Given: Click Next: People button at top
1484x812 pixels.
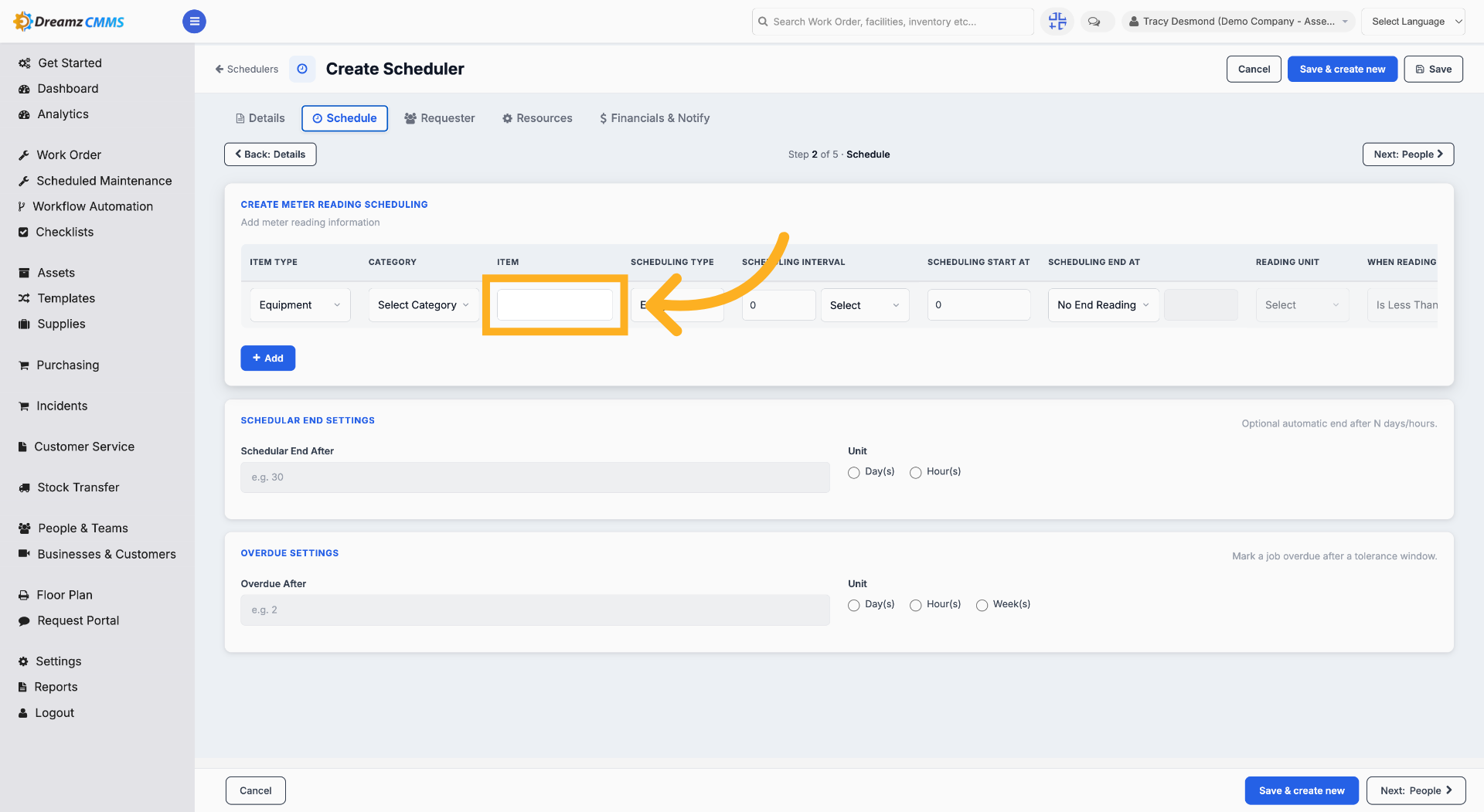Looking at the screenshot, I should 1408,155.
